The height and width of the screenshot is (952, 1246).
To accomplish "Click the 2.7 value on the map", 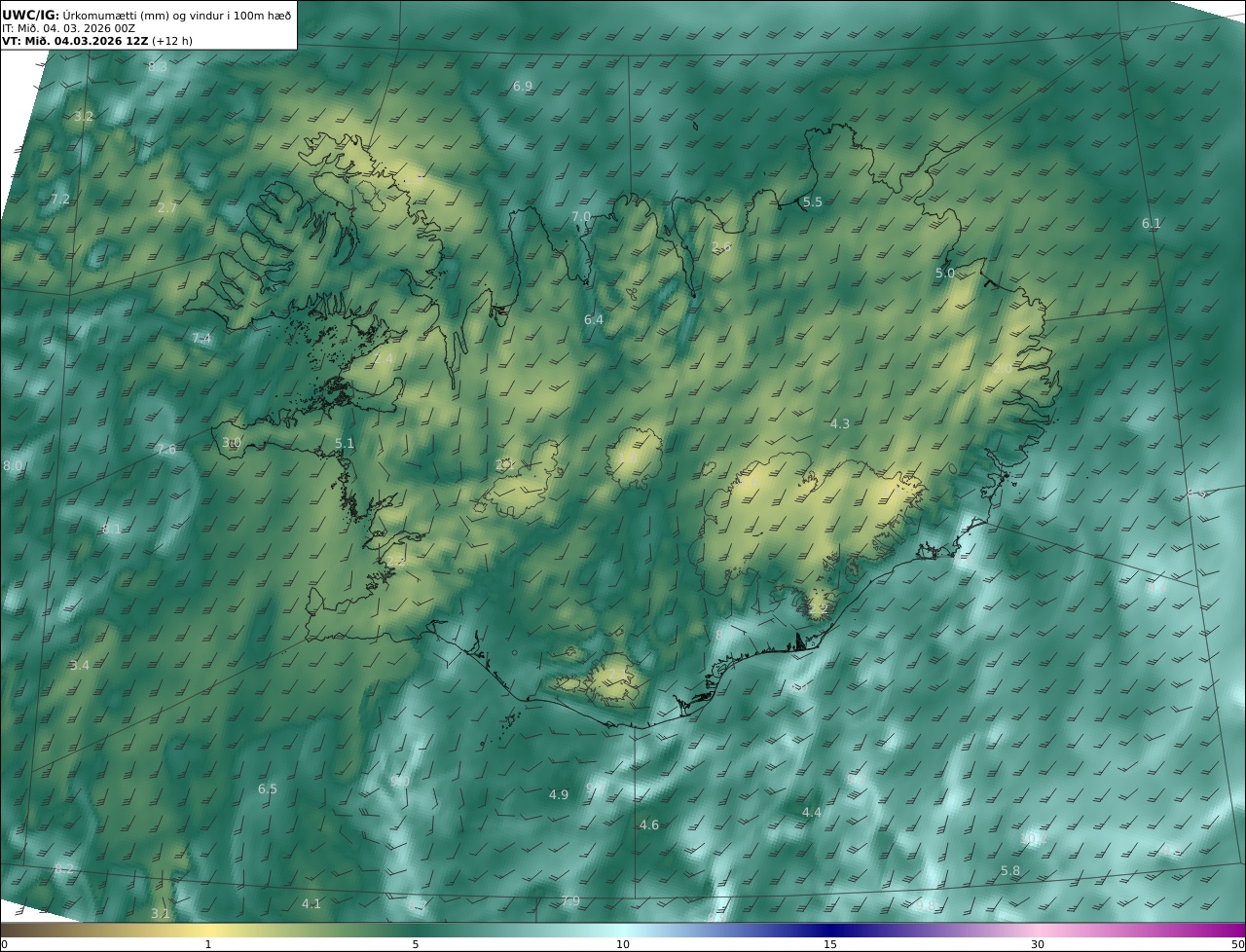I will 167,208.
